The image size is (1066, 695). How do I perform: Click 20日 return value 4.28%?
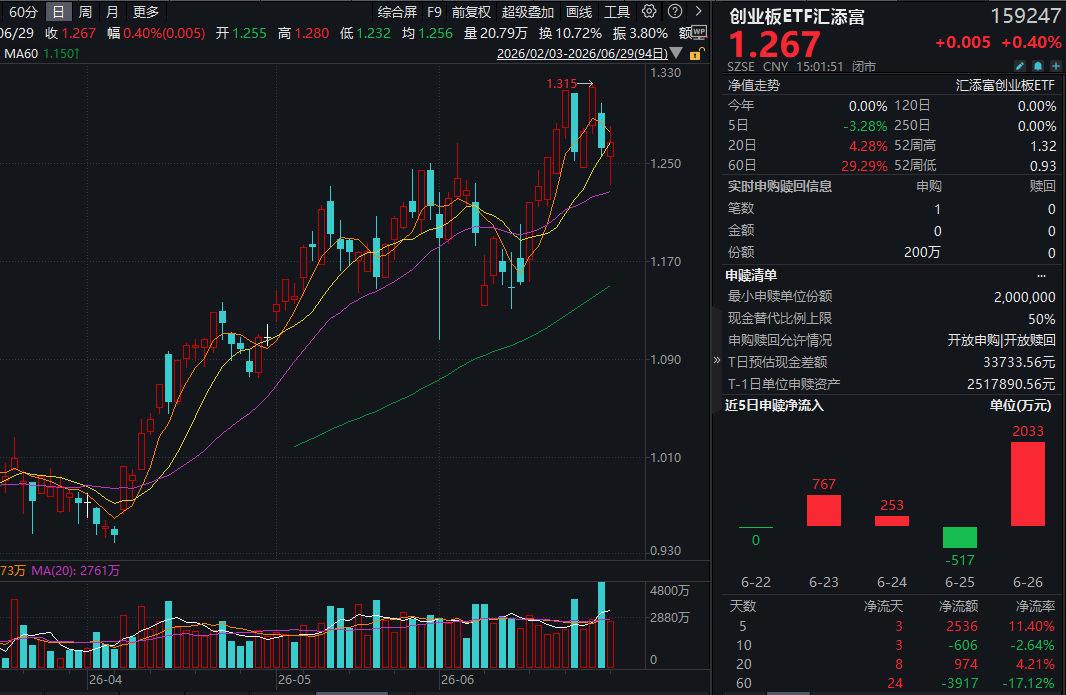[x=868, y=146]
